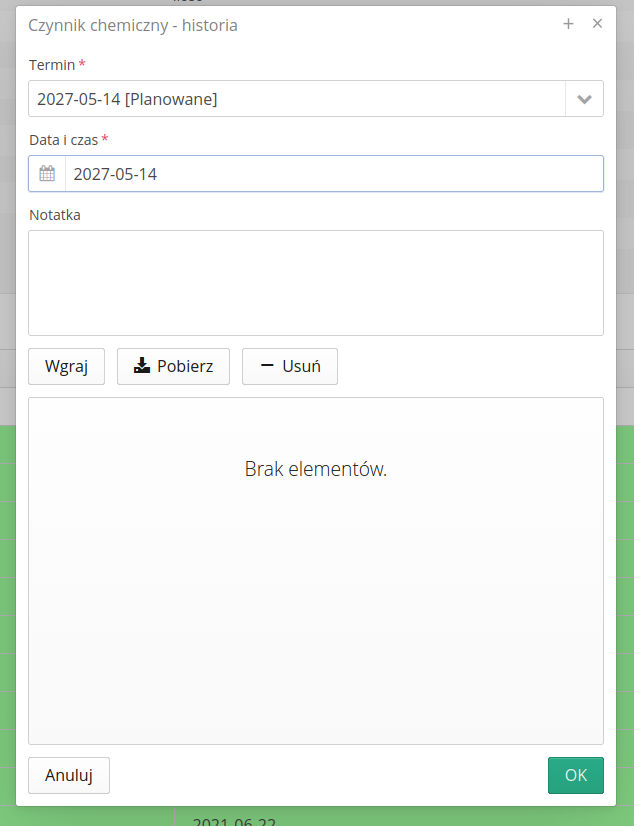Cancel with the Anuluj button
This screenshot has height=826, width=634.
point(69,775)
